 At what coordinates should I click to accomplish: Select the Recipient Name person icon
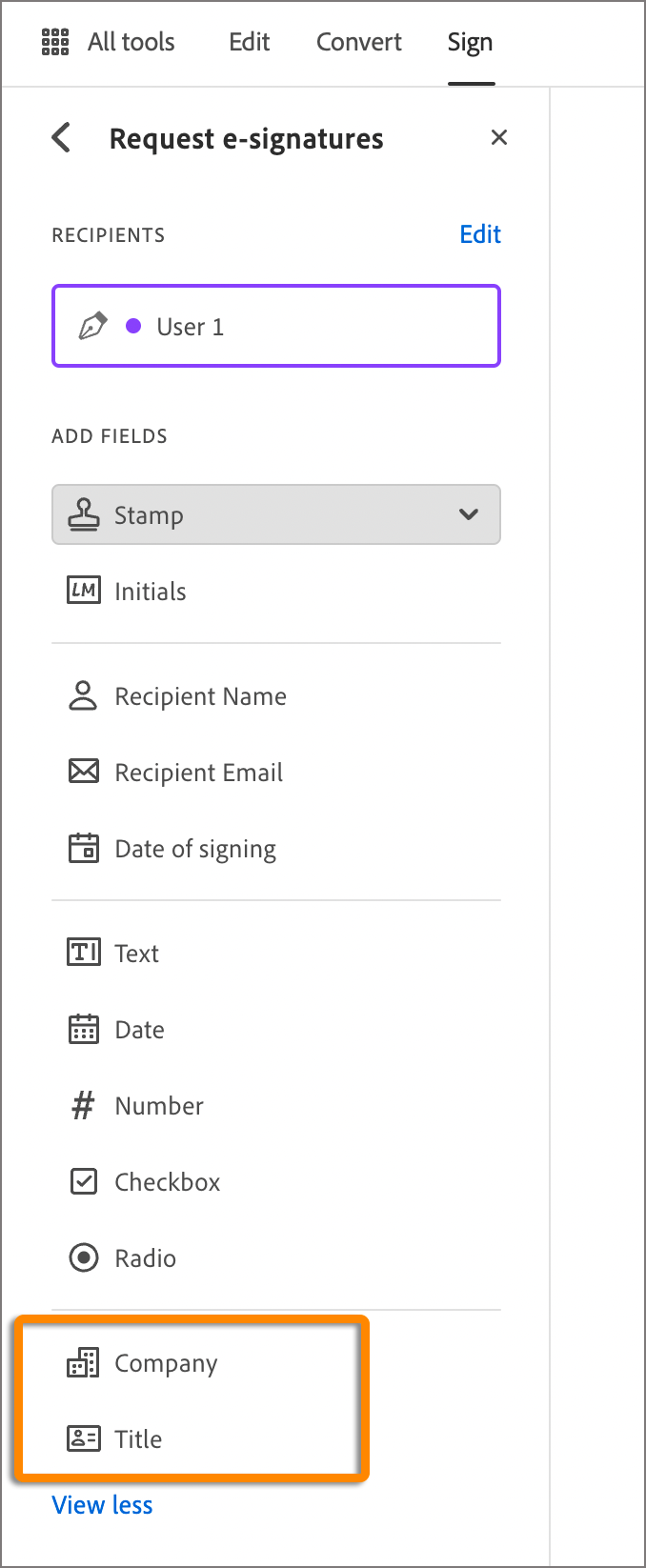pos(84,695)
